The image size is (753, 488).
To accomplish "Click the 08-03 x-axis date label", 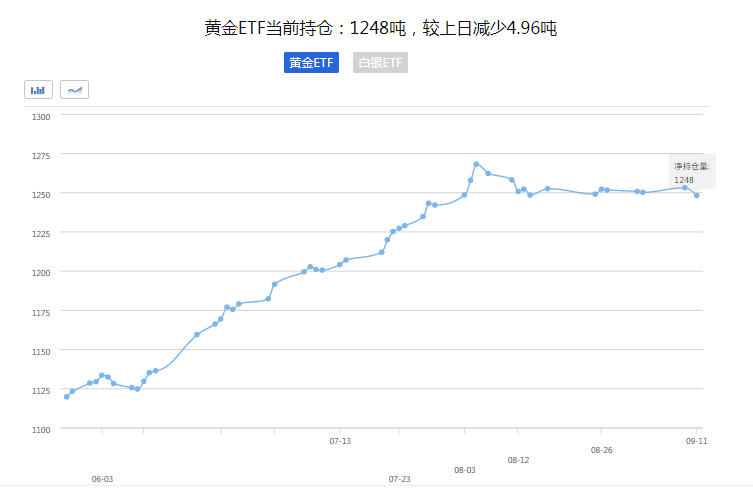I will point(465,470).
